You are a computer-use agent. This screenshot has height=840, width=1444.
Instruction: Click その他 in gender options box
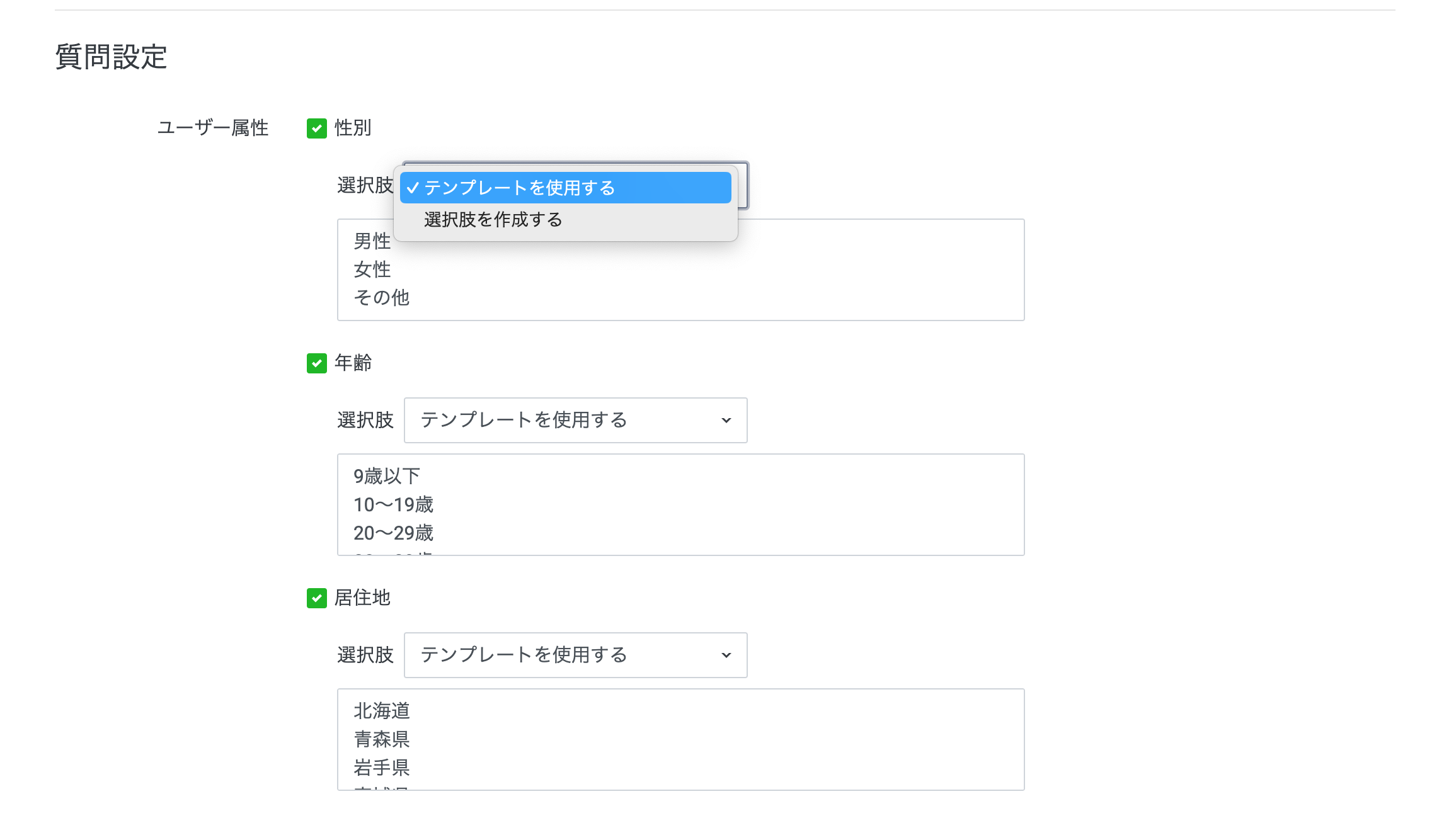click(381, 297)
